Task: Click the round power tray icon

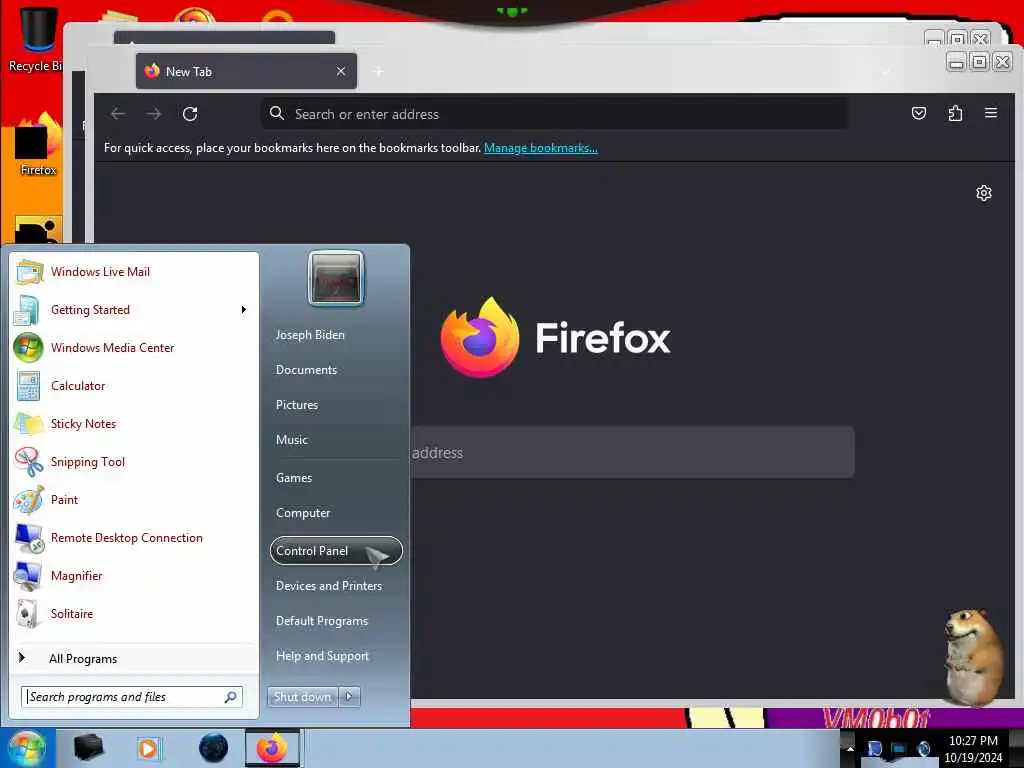Action: tap(923, 748)
